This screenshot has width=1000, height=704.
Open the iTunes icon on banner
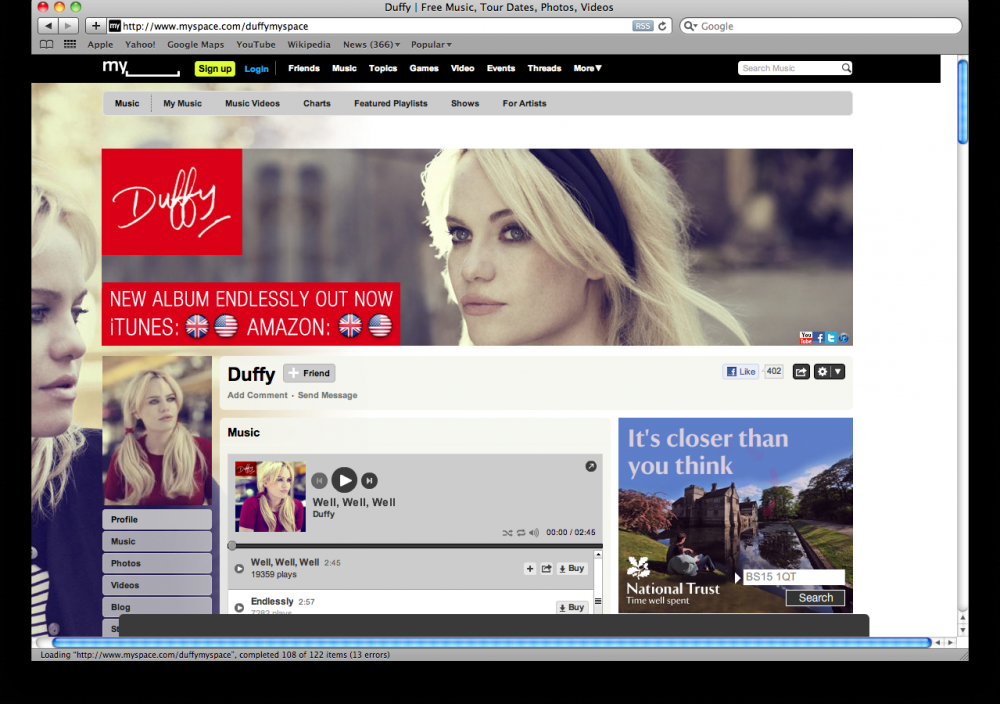click(x=843, y=338)
